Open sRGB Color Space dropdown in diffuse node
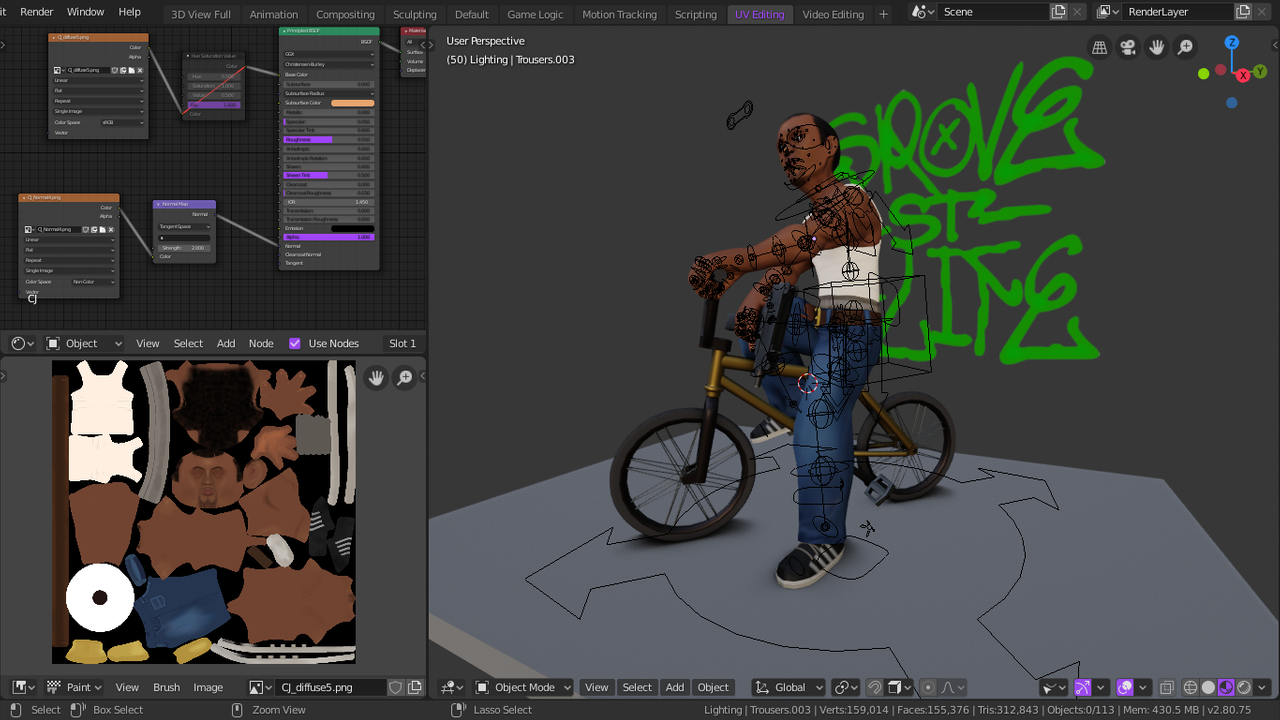Viewport: 1280px width, 720px height. (x=123, y=122)
